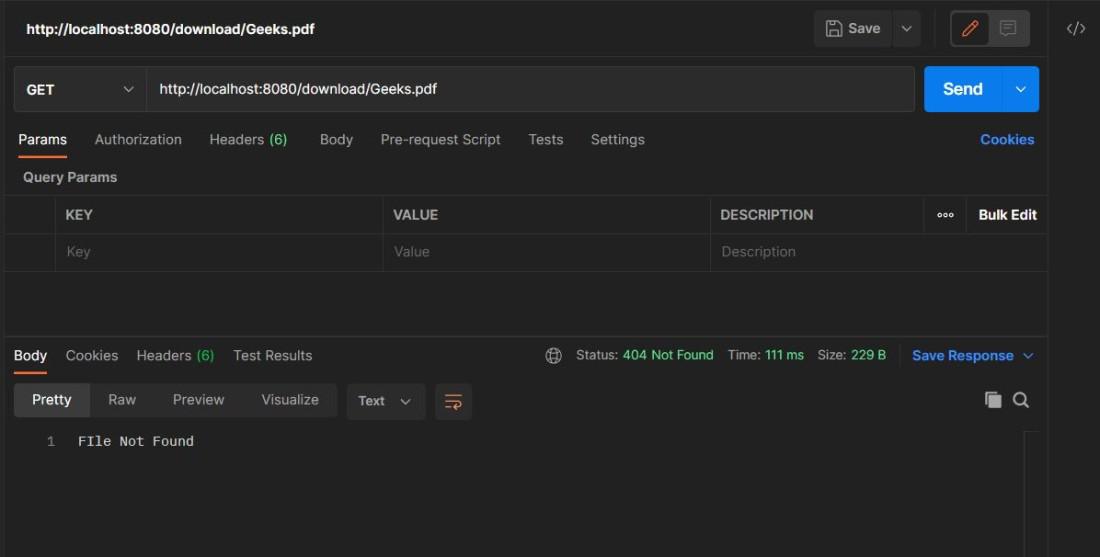Click the Save button

pos(853,29)
